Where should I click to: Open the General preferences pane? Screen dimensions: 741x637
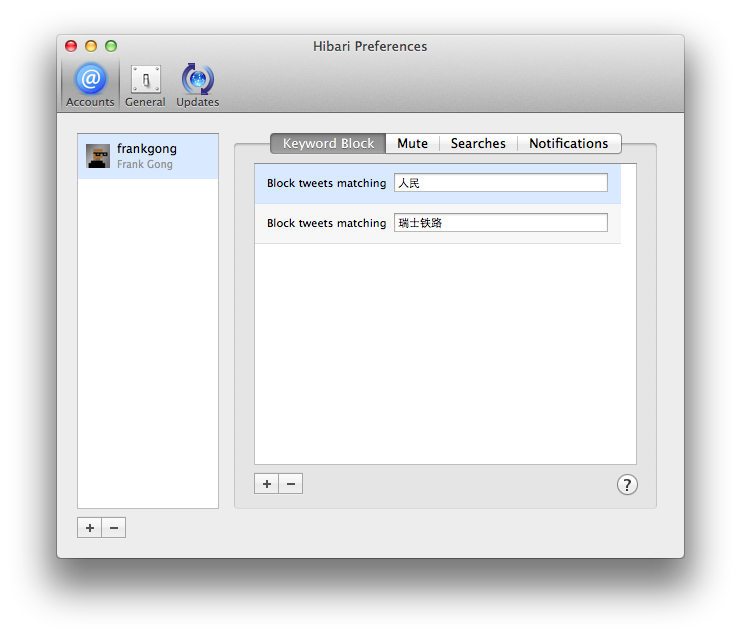click(145, 85)
